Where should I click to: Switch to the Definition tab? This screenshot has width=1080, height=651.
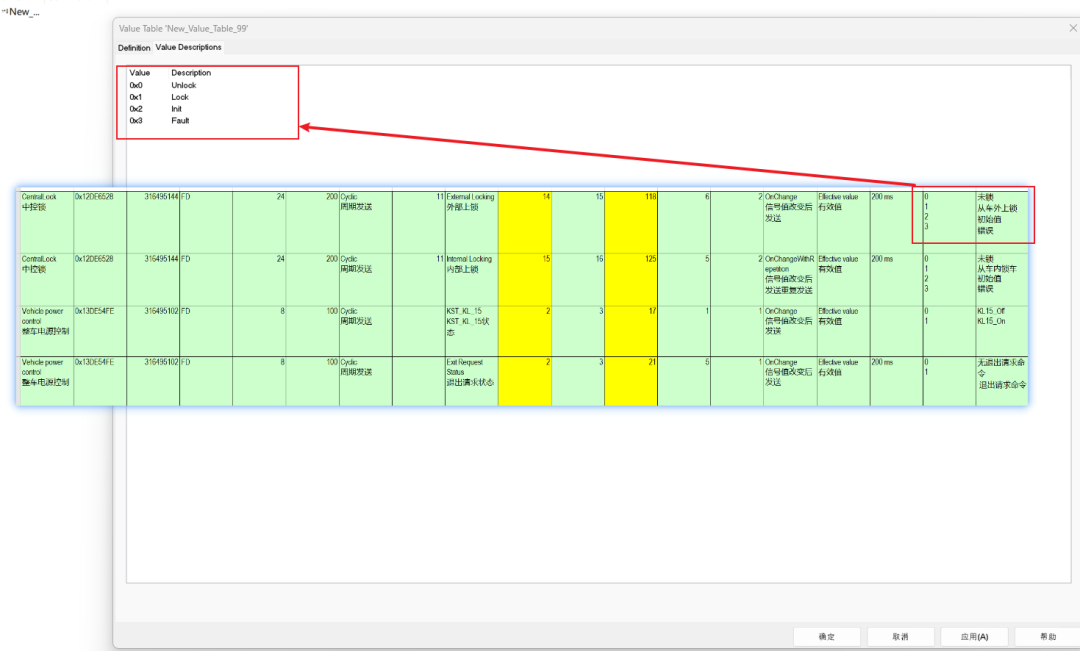pos(134,47)
